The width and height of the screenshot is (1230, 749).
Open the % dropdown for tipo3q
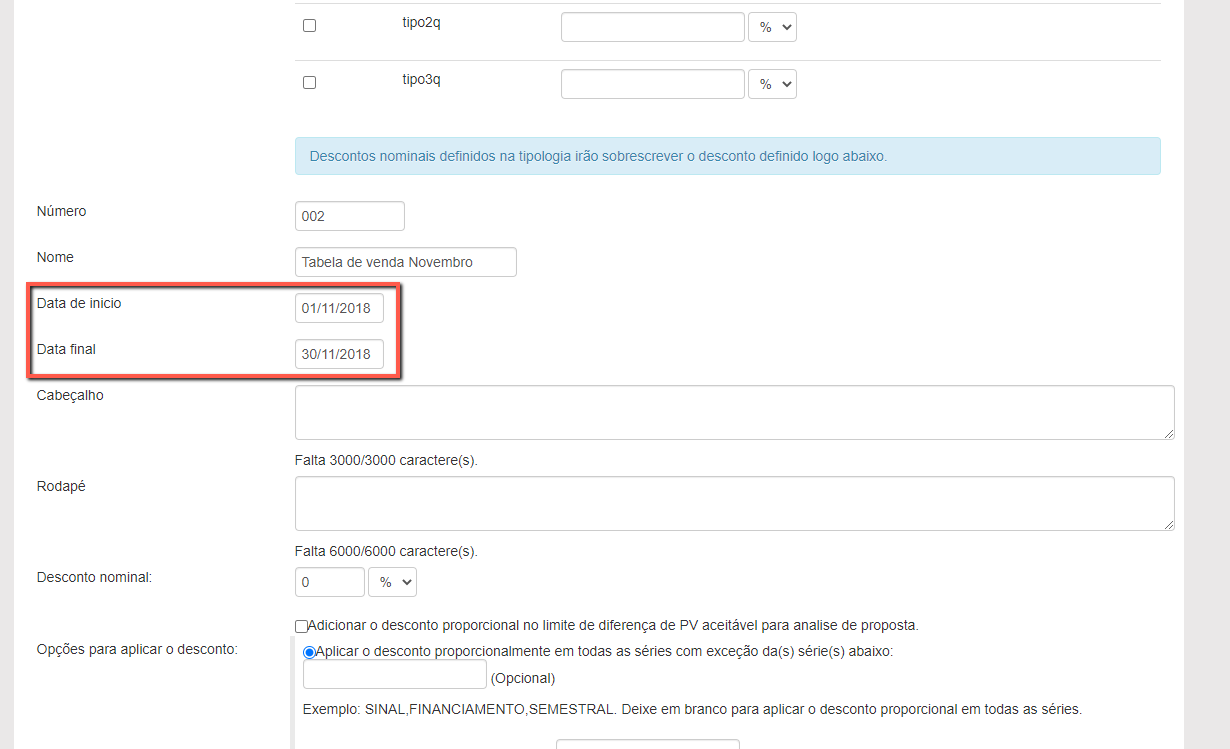[x=772, y=85]
